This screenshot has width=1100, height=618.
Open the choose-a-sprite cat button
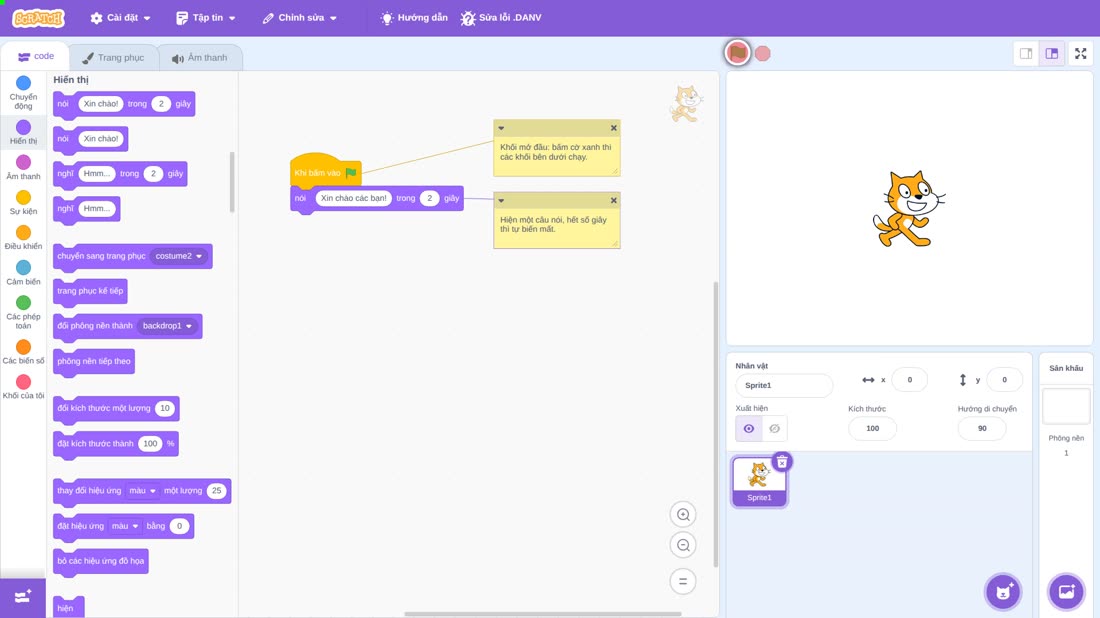pos(1003,591)
